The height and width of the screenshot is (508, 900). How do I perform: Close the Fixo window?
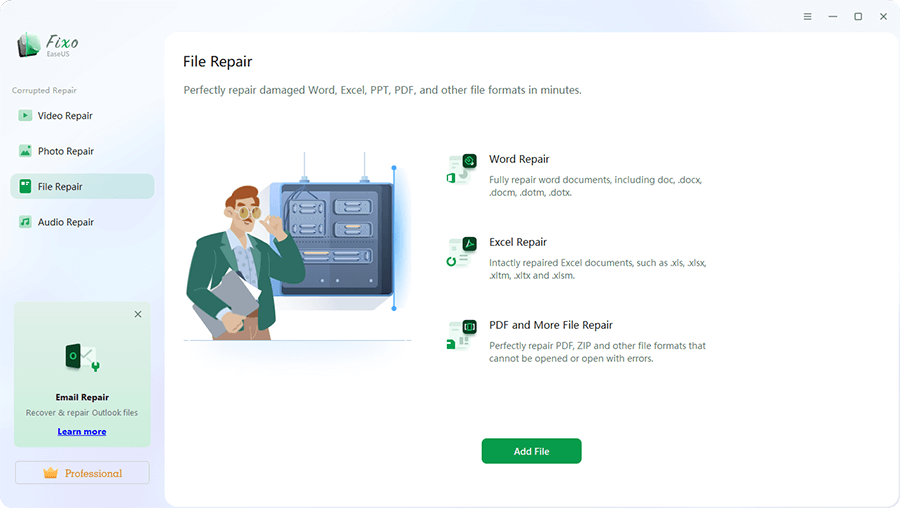tap(883, 17)
